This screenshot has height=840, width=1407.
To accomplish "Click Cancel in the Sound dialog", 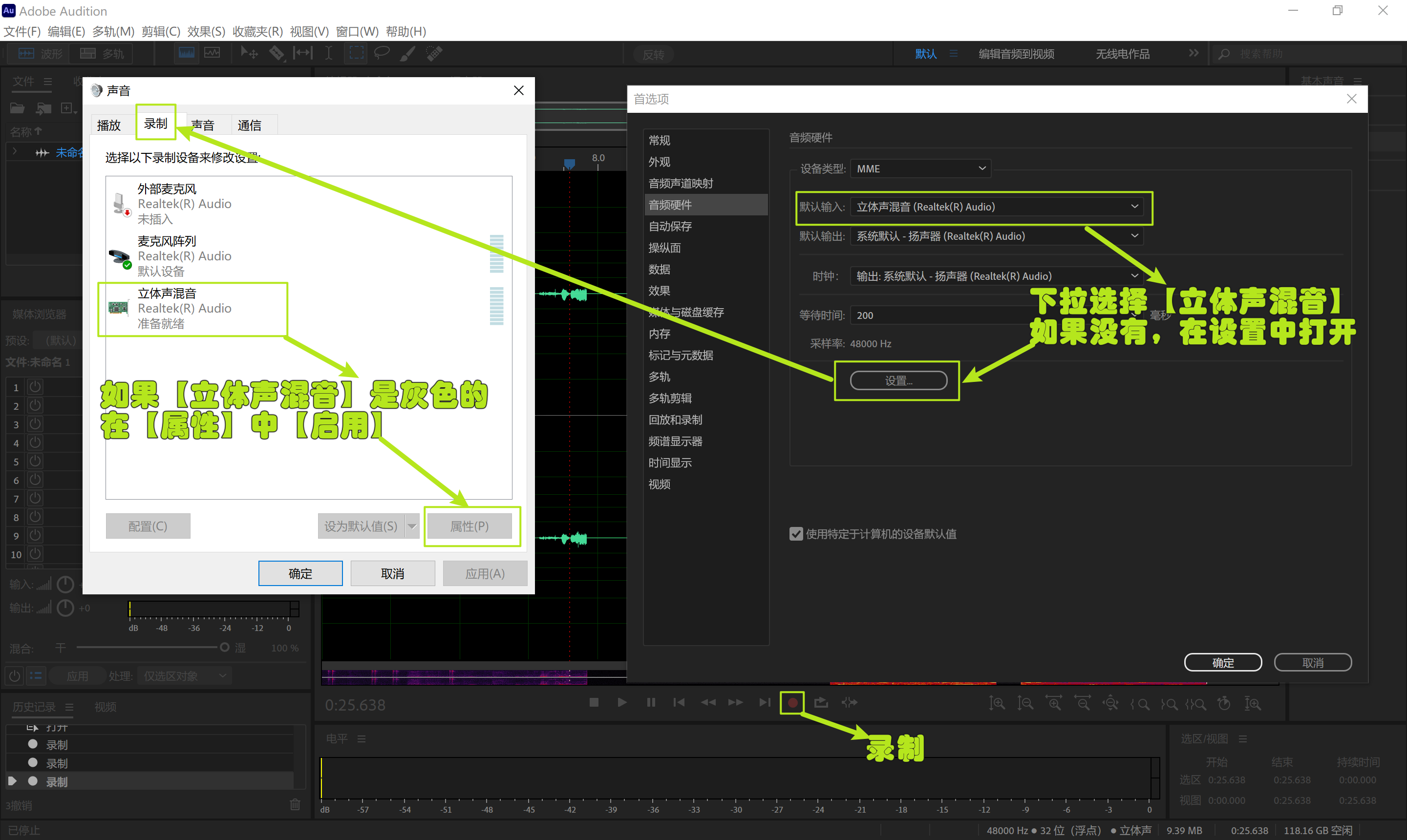I will tap(392, 573).
